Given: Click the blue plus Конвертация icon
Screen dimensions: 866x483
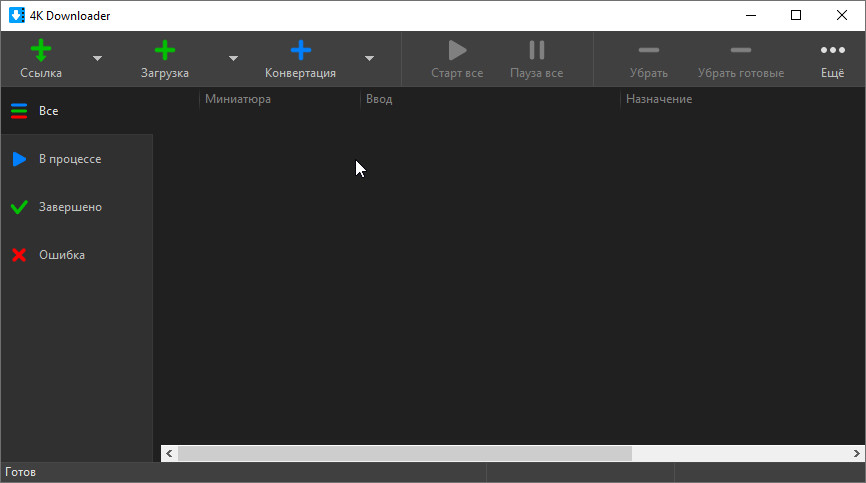Looking at the screenshot, I should pyautogui.click(x=300, y=51).
